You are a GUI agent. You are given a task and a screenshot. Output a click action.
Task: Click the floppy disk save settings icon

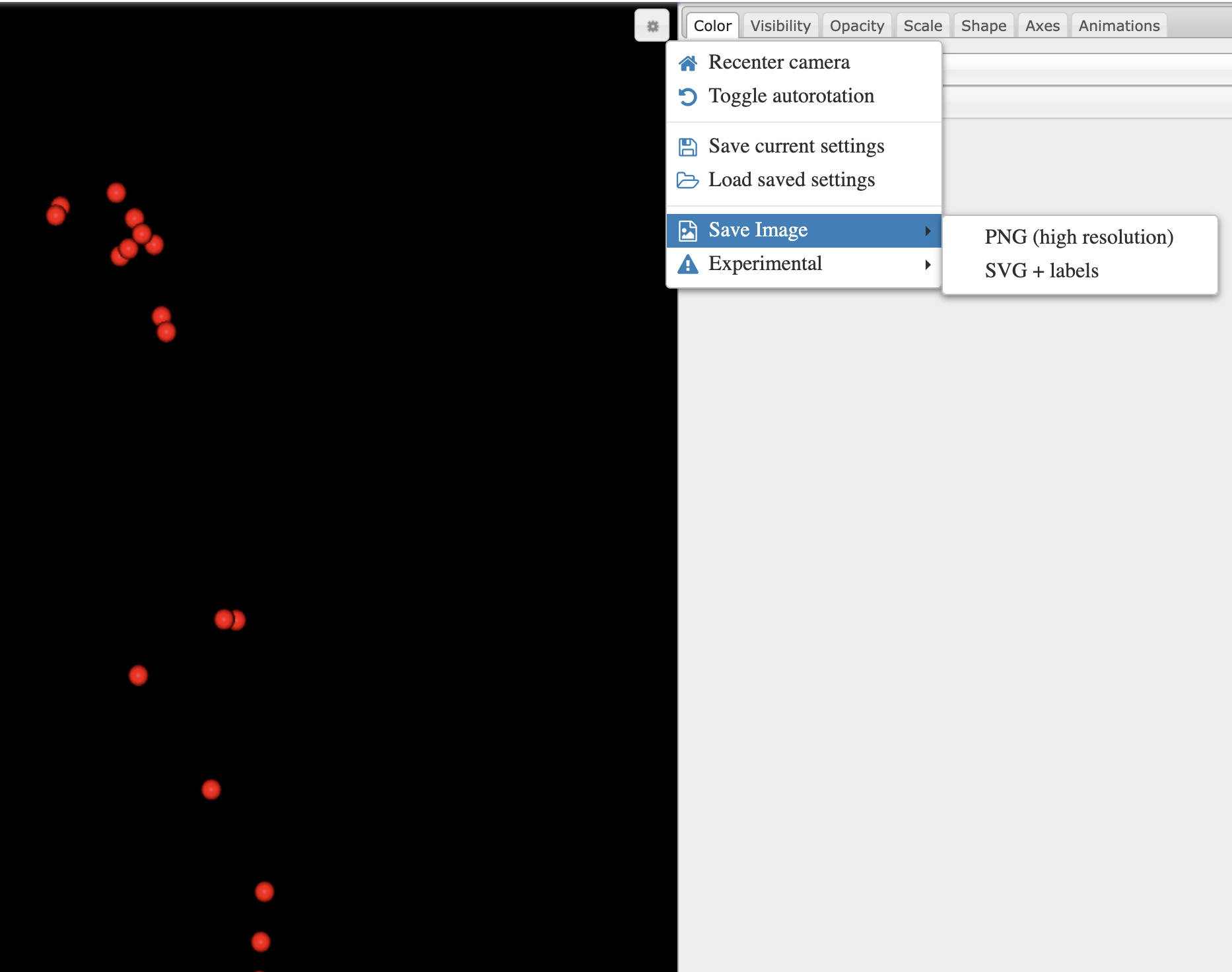(688, 147)
